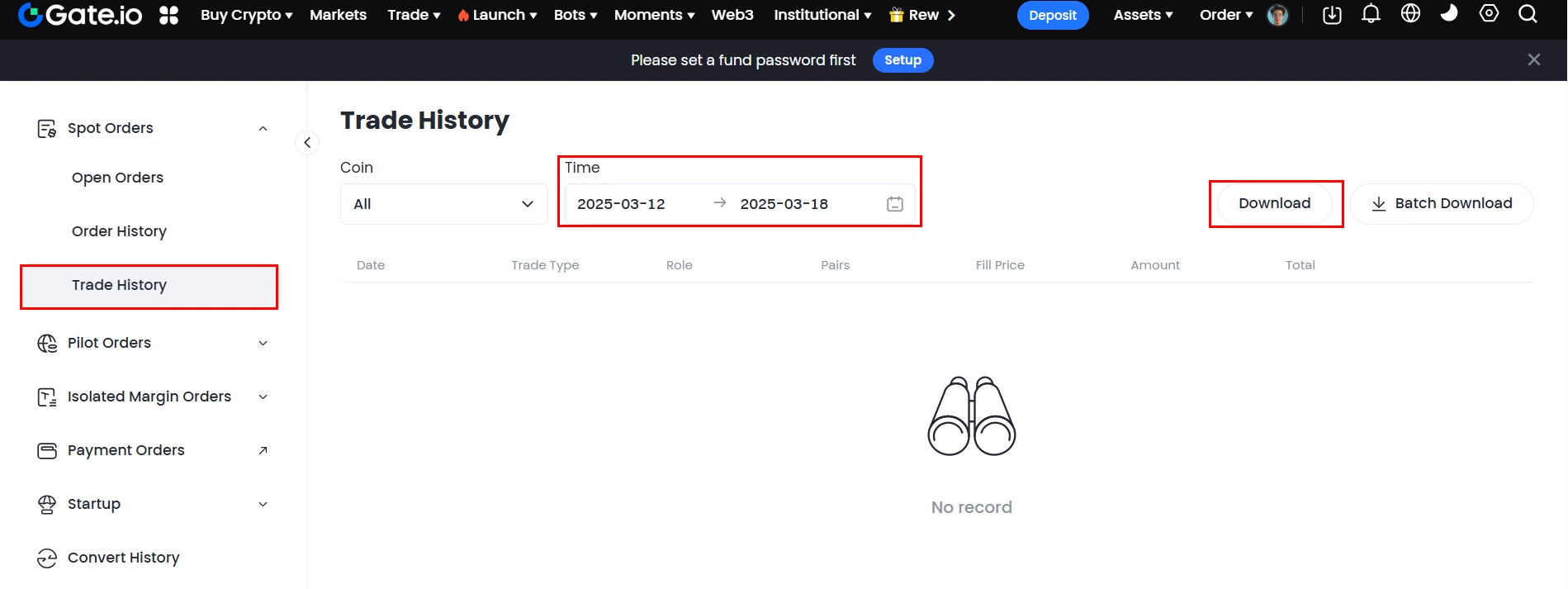Go to the Markets page
1568x589 pixels.
[x=338, y=15]
